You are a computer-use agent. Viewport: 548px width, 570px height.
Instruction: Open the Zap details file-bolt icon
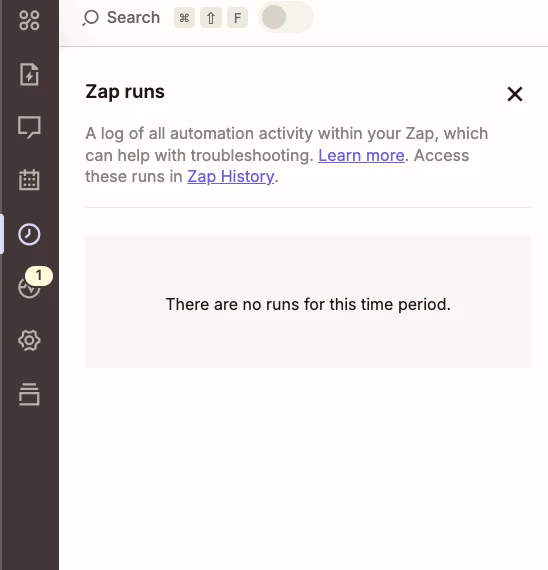point(29,74)
